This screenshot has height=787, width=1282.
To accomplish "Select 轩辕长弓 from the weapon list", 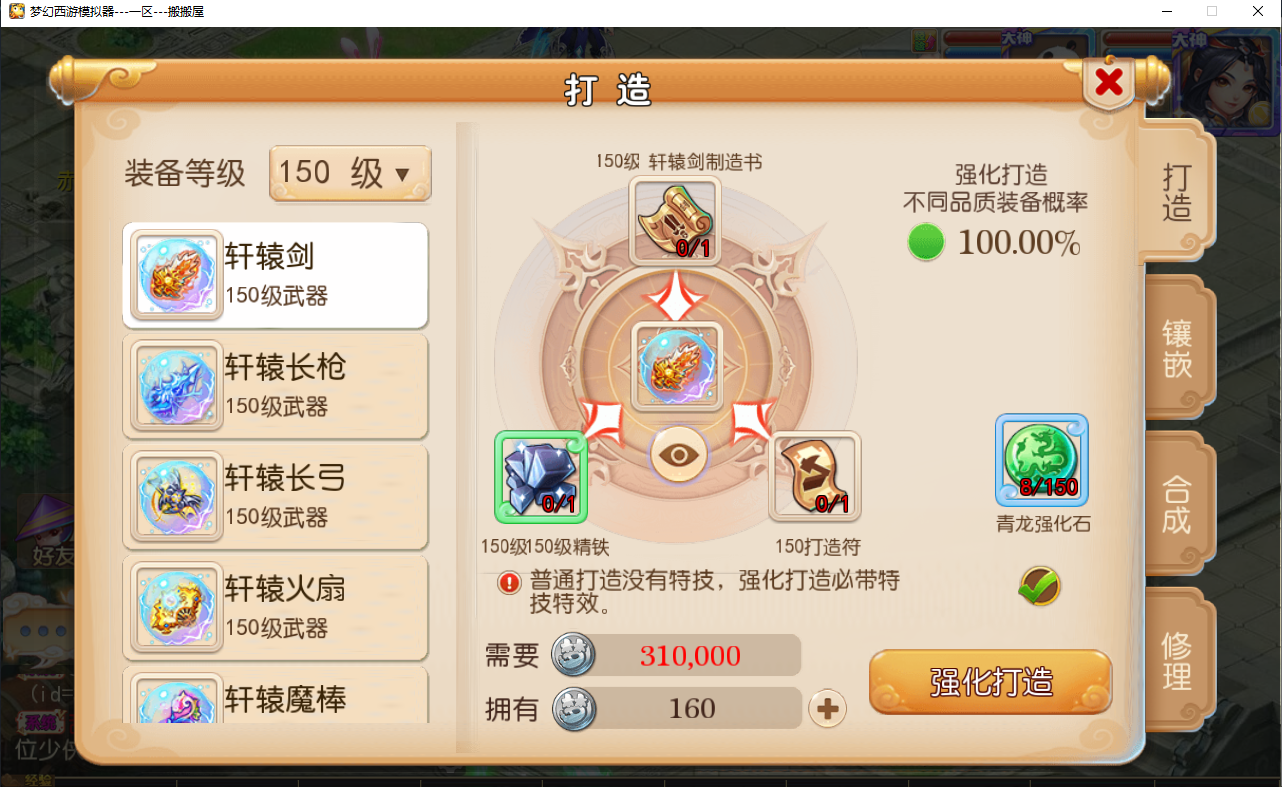I will tap(275, 497).
